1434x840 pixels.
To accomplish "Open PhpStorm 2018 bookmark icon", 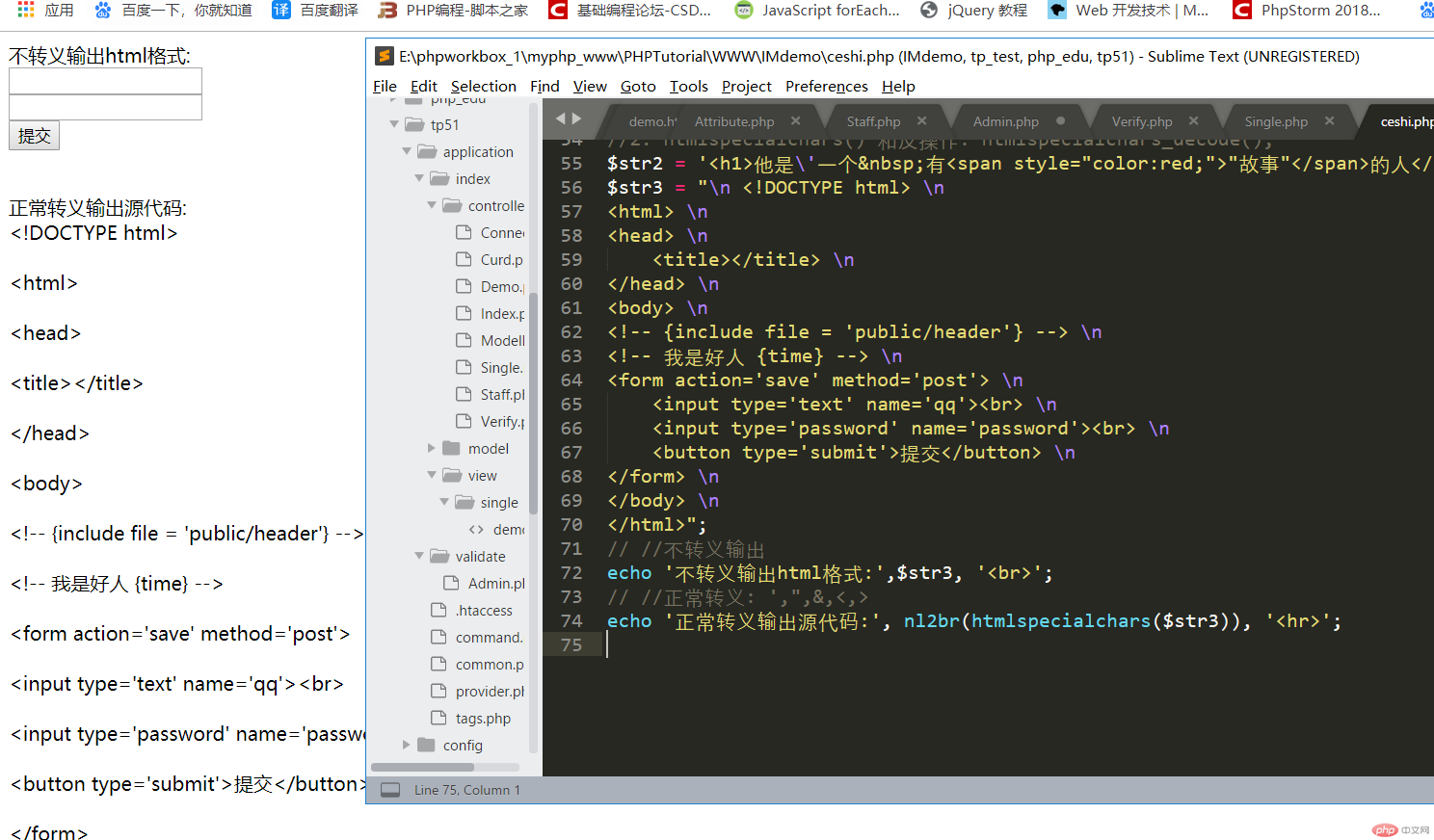I will click(1242, 10).
